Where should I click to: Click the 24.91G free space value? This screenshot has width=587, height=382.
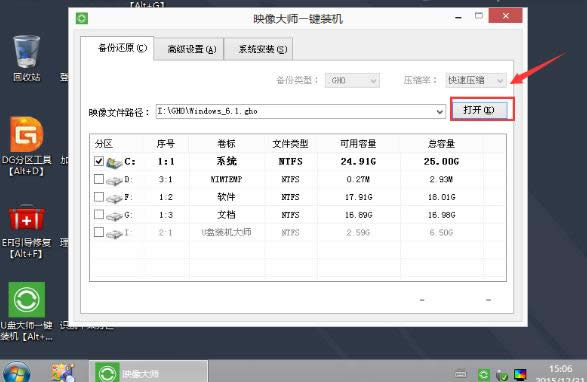(358, 162)
